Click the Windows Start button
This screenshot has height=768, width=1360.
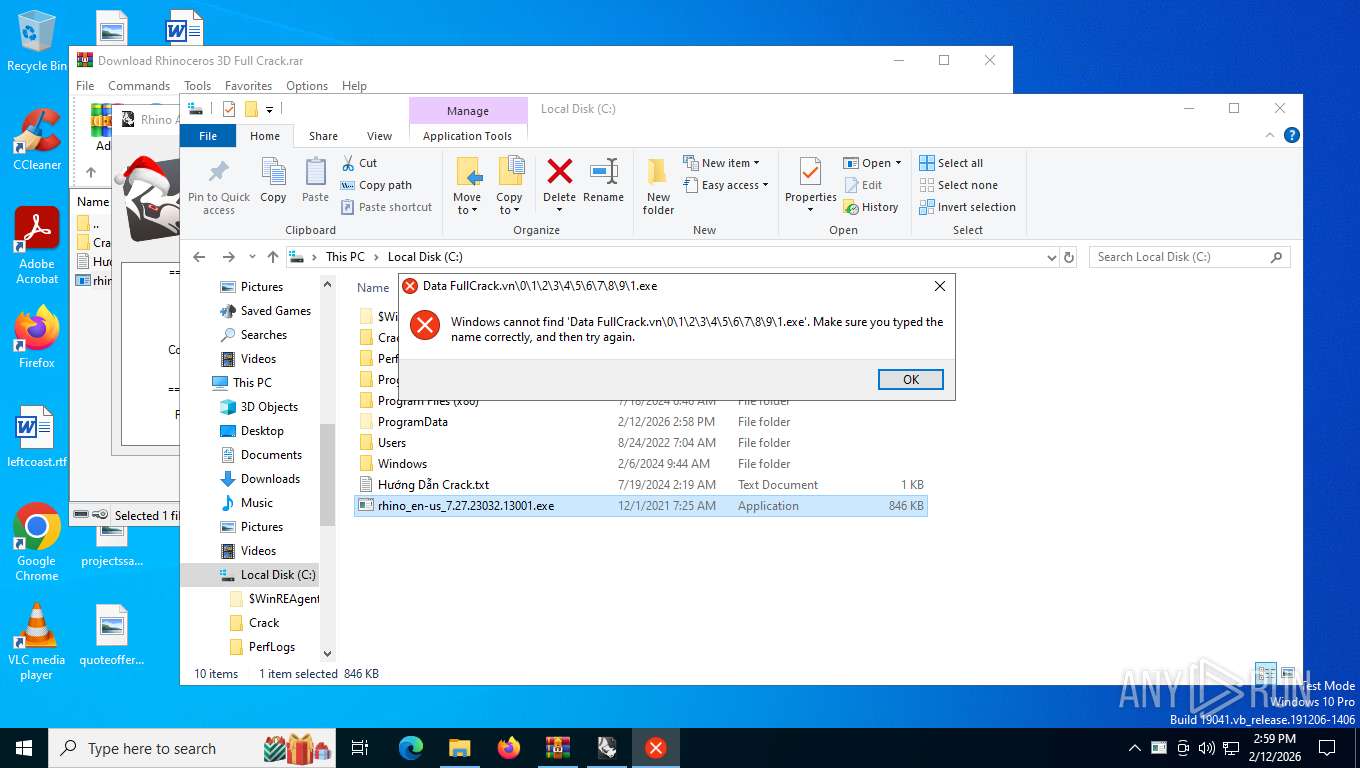coord(24,747)
